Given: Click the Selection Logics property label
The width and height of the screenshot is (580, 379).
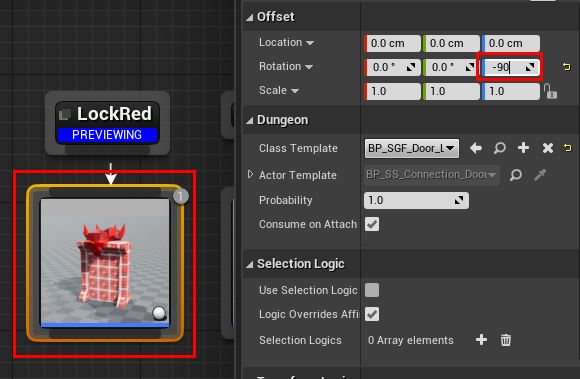Looking at the screenshot, I should pyautogui.click(x=300, y=340).
